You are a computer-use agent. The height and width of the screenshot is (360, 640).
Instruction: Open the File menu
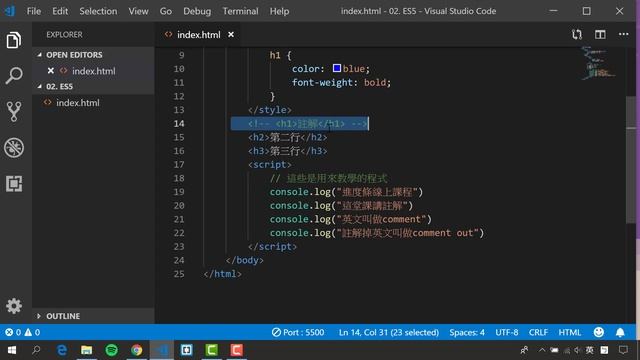[x=34, y=11]
